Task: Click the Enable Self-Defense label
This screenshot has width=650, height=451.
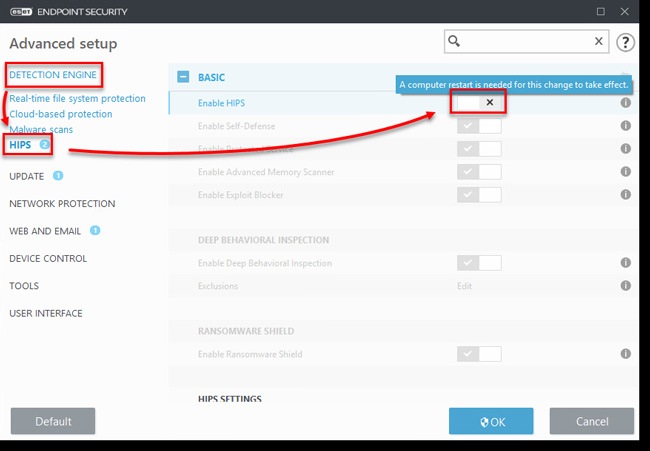Action: (x=236, y=126)
